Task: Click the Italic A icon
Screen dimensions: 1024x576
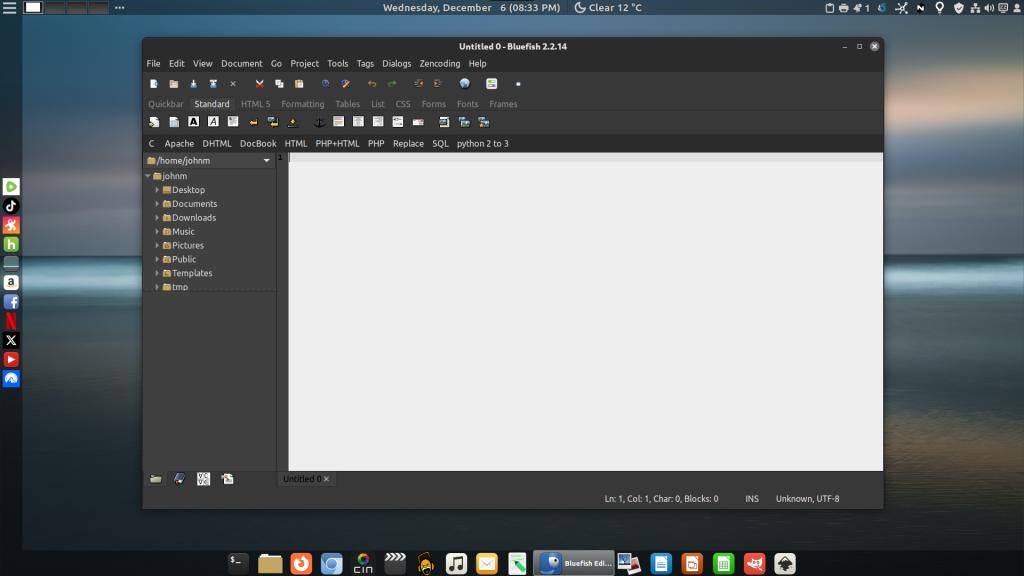Action: pyautogui.click(x=213, y=122)
